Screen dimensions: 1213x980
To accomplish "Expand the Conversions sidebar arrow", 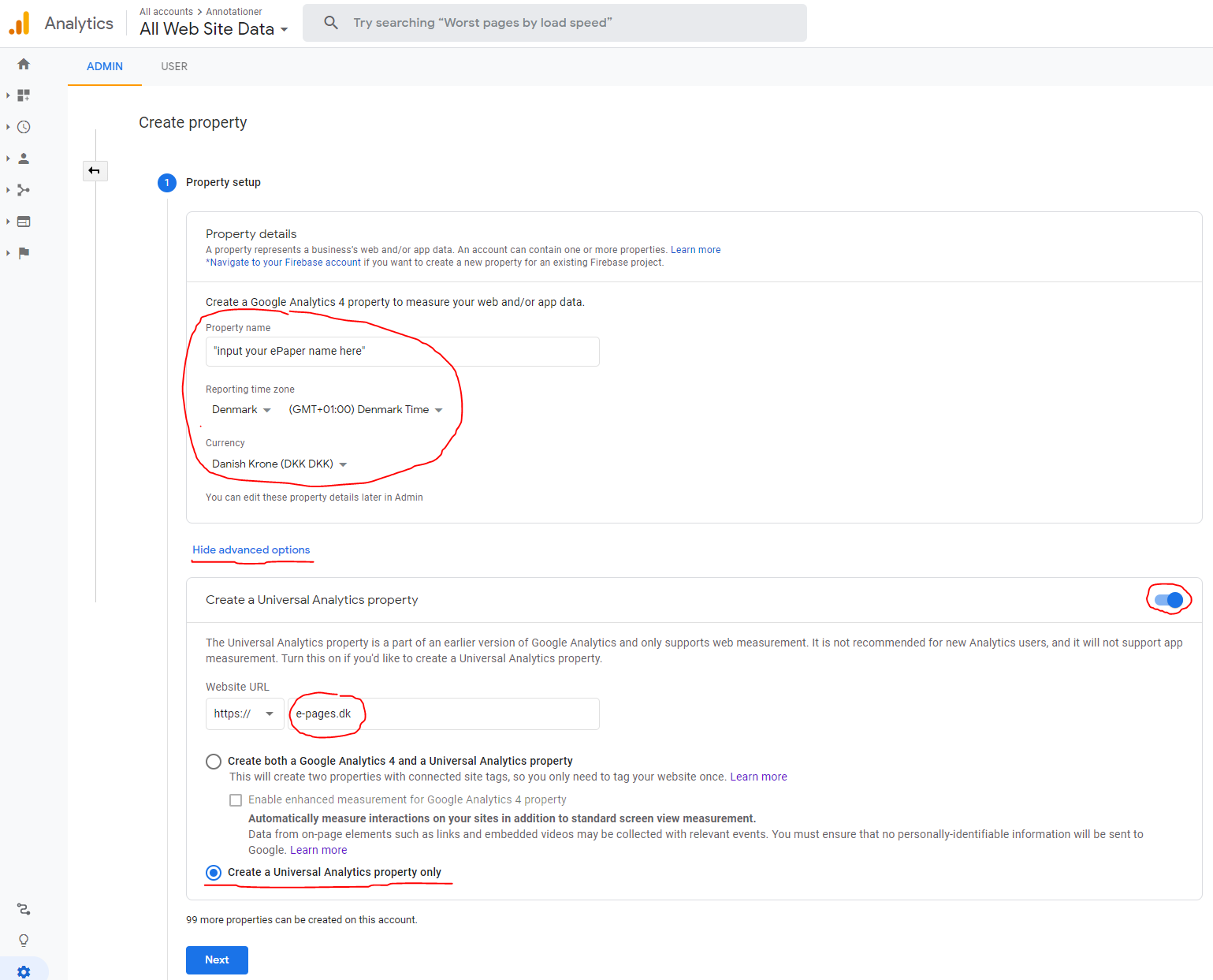I will pyautogui.click(x=8, y=253).
